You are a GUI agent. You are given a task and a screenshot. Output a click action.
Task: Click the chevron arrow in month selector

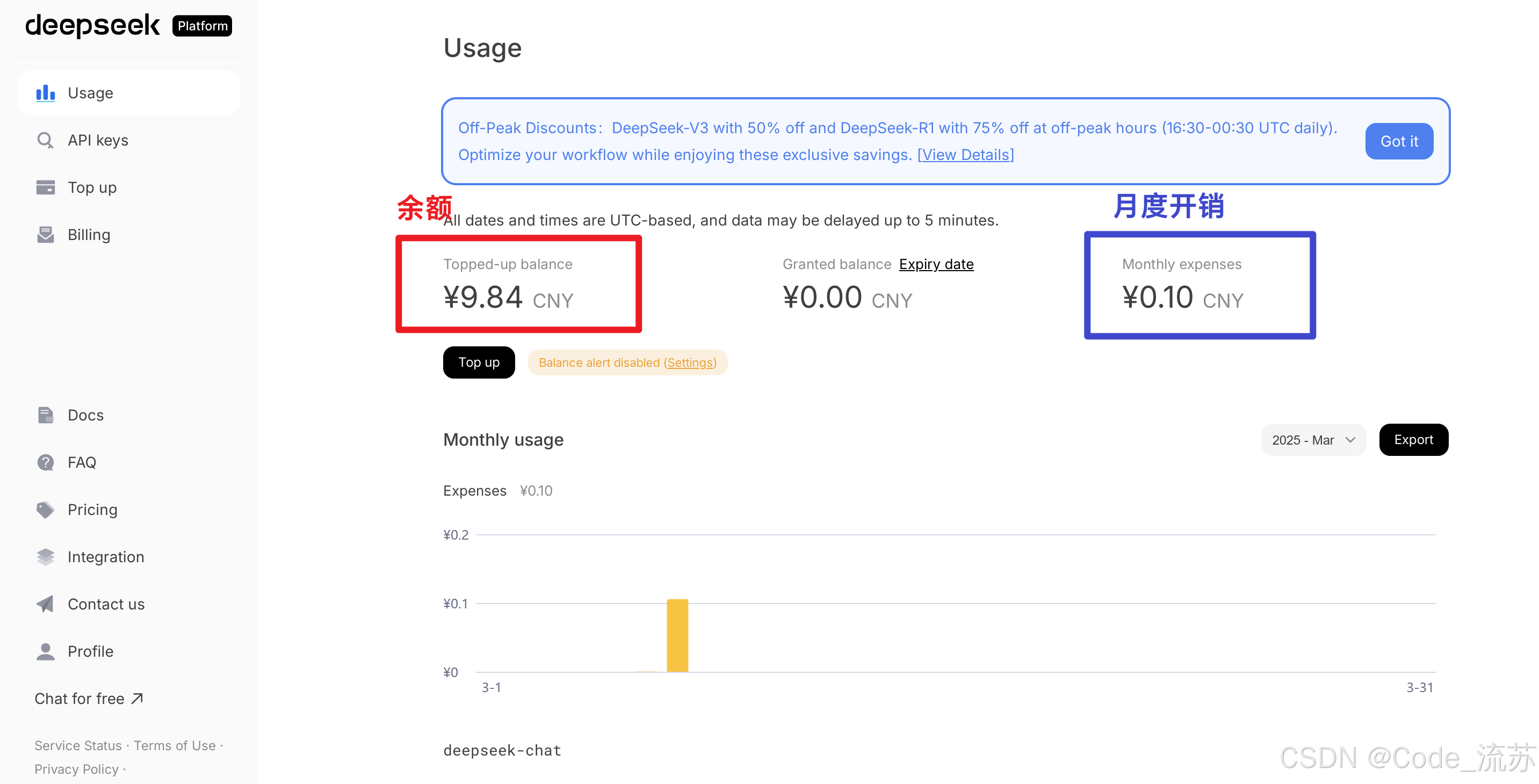pyautogui.click(x=1350, y=440)
